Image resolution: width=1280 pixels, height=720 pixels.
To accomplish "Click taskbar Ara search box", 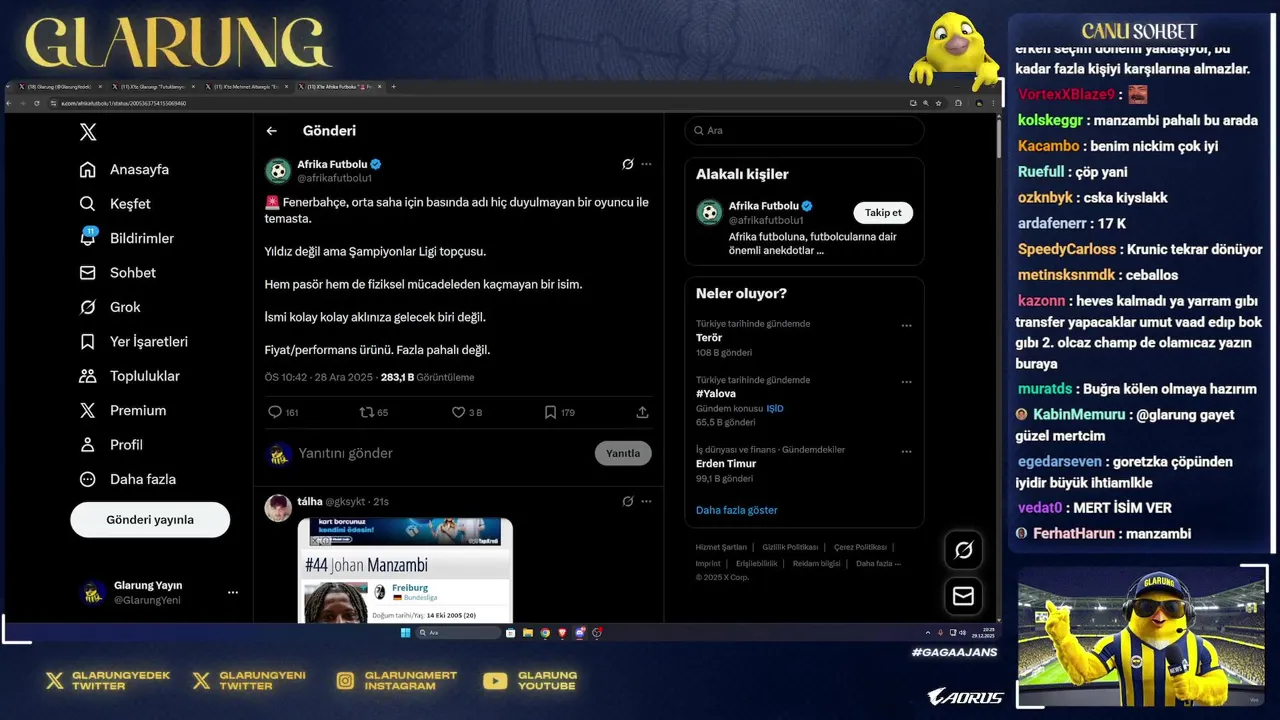I will [x=458, y=633].
